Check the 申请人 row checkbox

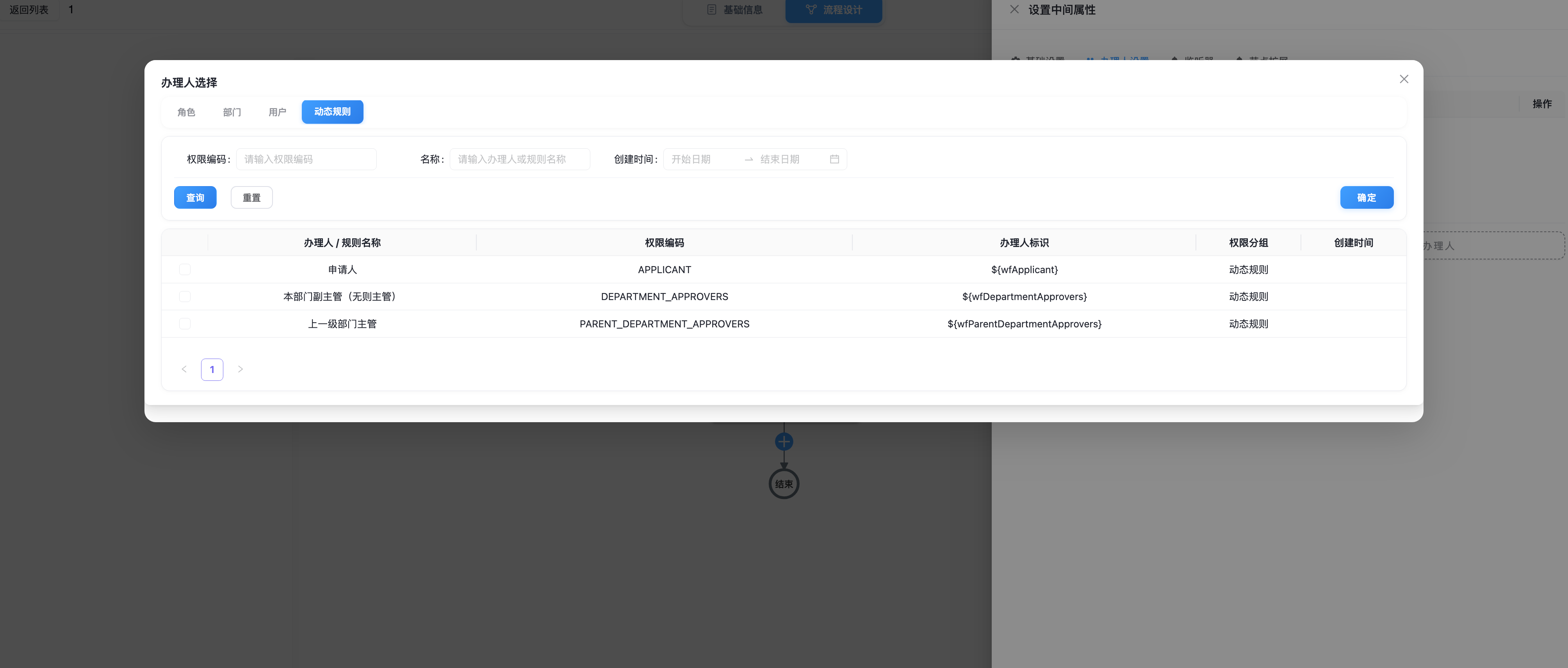(x=185, y=270)
